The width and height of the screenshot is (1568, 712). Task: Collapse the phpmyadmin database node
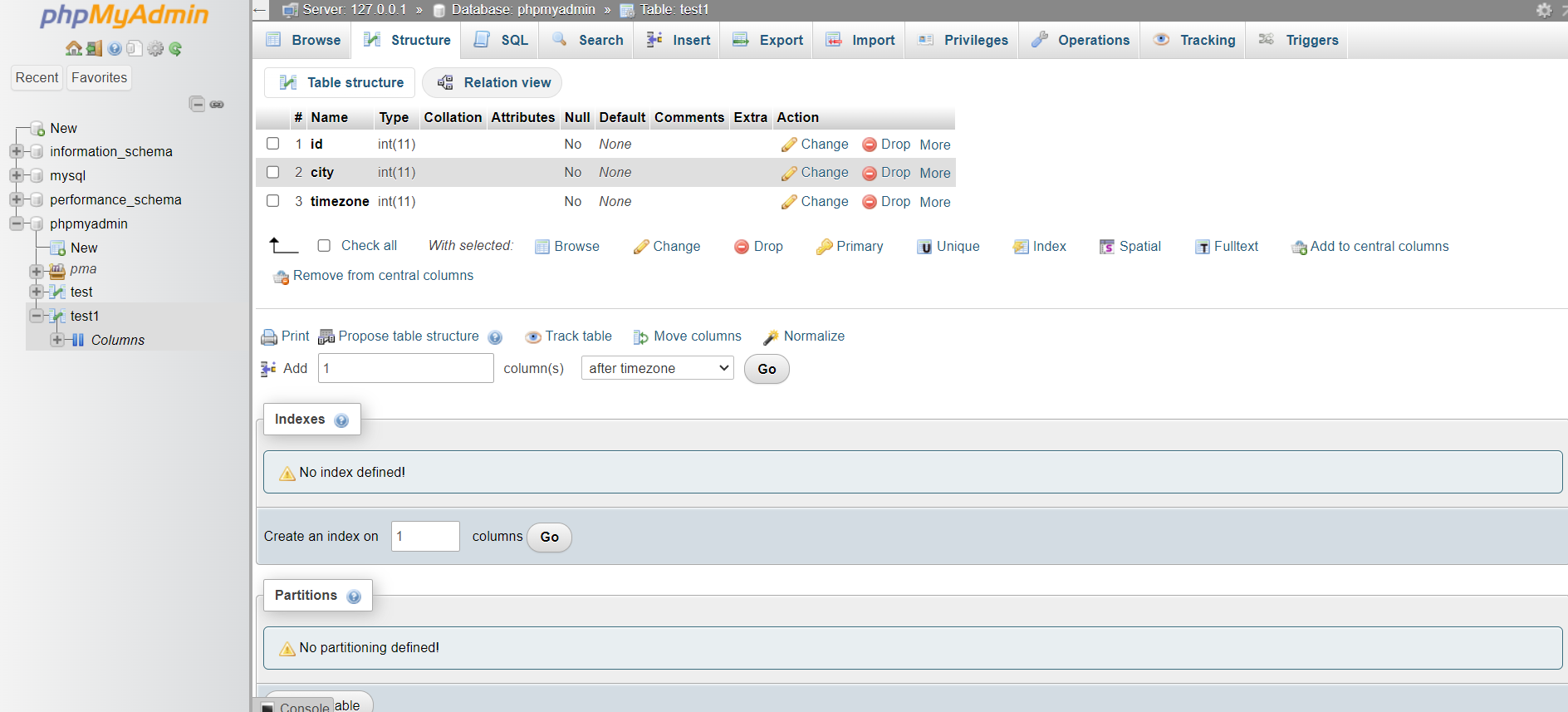pos(17,223)
